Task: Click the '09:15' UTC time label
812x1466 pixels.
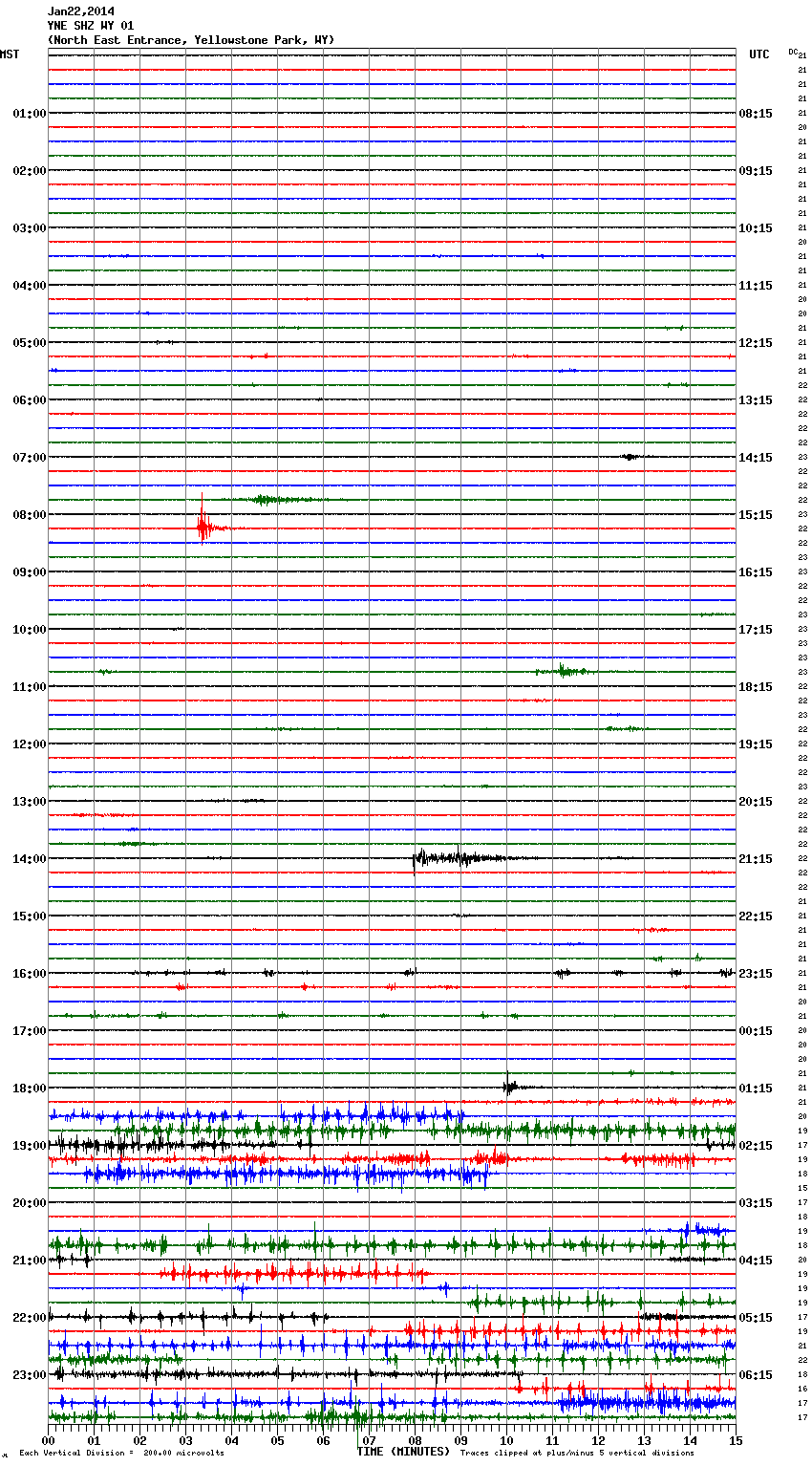Action: point(756,171)
